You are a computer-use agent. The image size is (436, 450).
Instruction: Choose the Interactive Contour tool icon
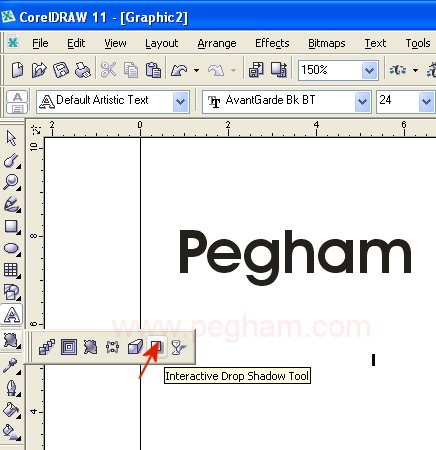(x=69, y=347)
